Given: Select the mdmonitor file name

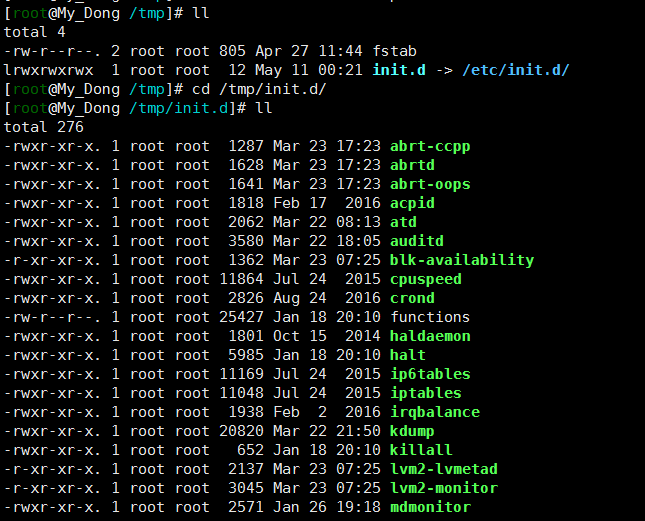Looking at the screenshot, I should click(x=430, y=507).
